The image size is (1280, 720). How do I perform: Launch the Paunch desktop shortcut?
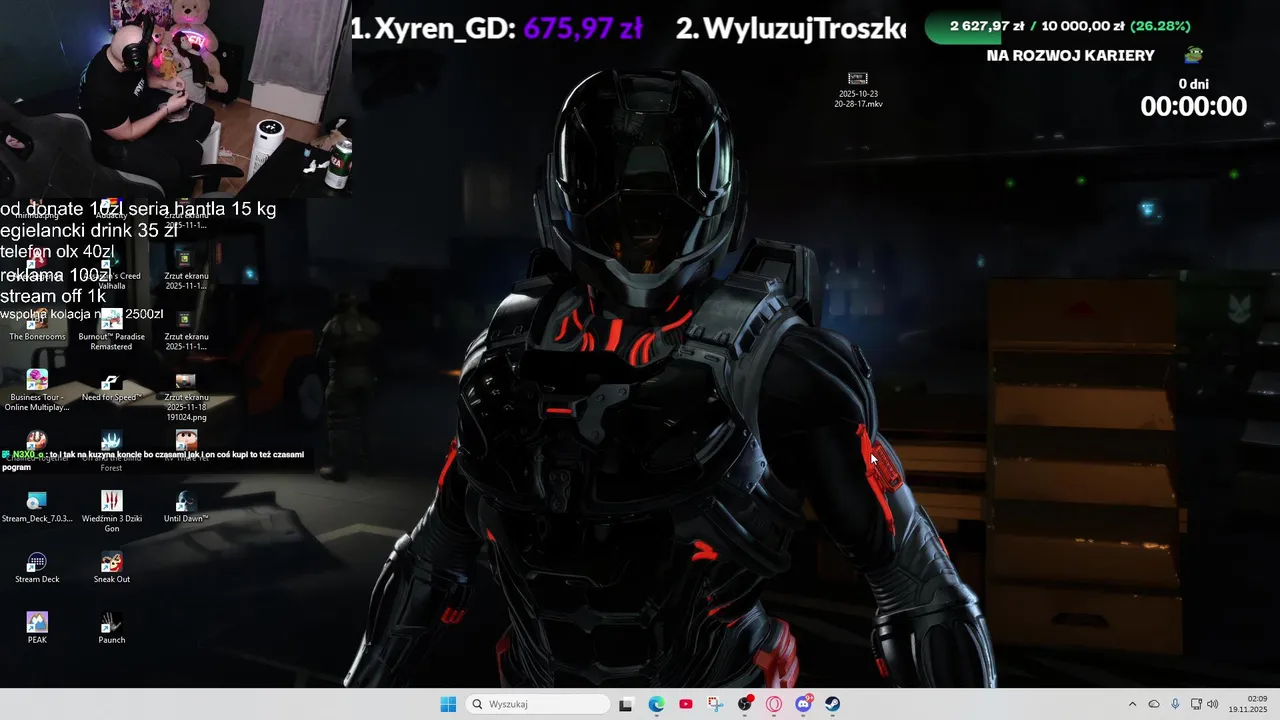pos(111,629)
